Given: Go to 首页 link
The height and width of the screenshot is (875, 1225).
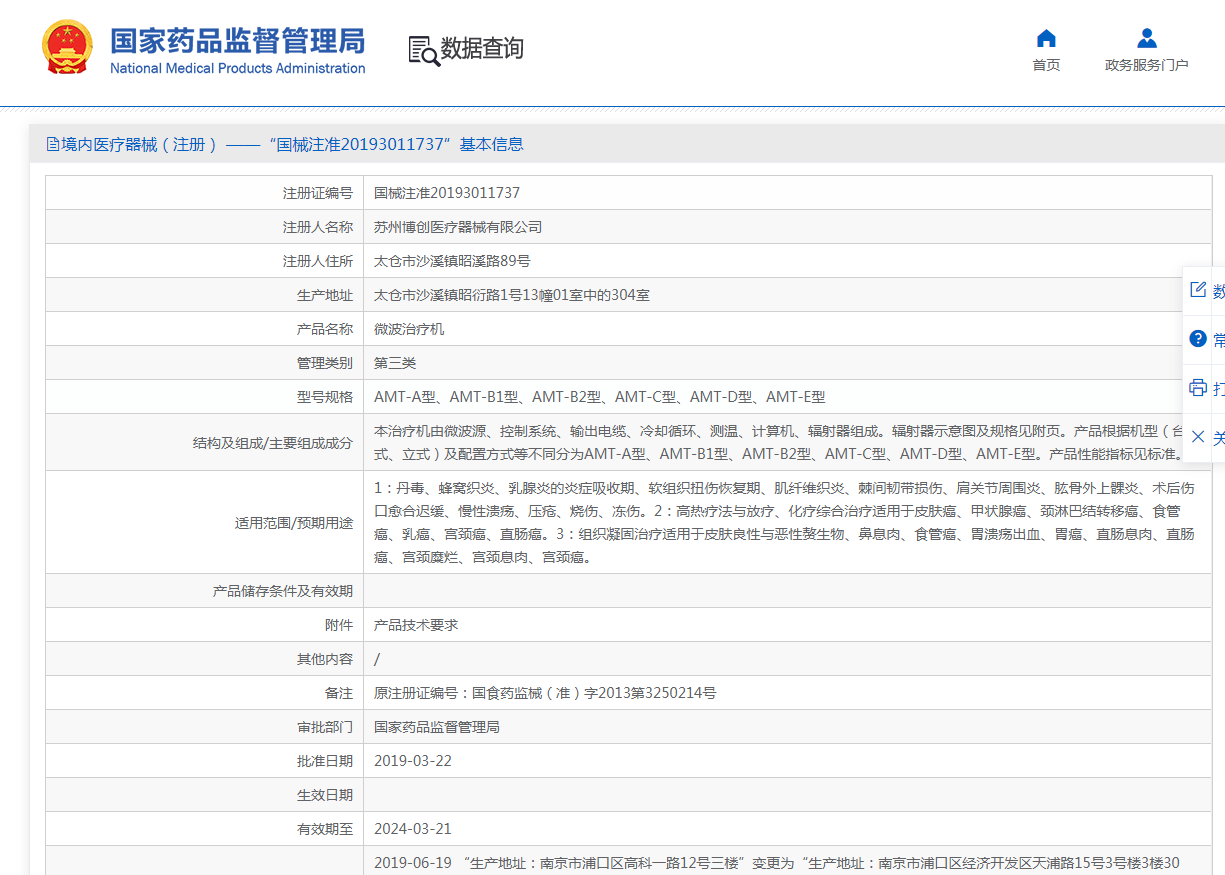Looking at the screenshot, I should tap(1046, 65).
